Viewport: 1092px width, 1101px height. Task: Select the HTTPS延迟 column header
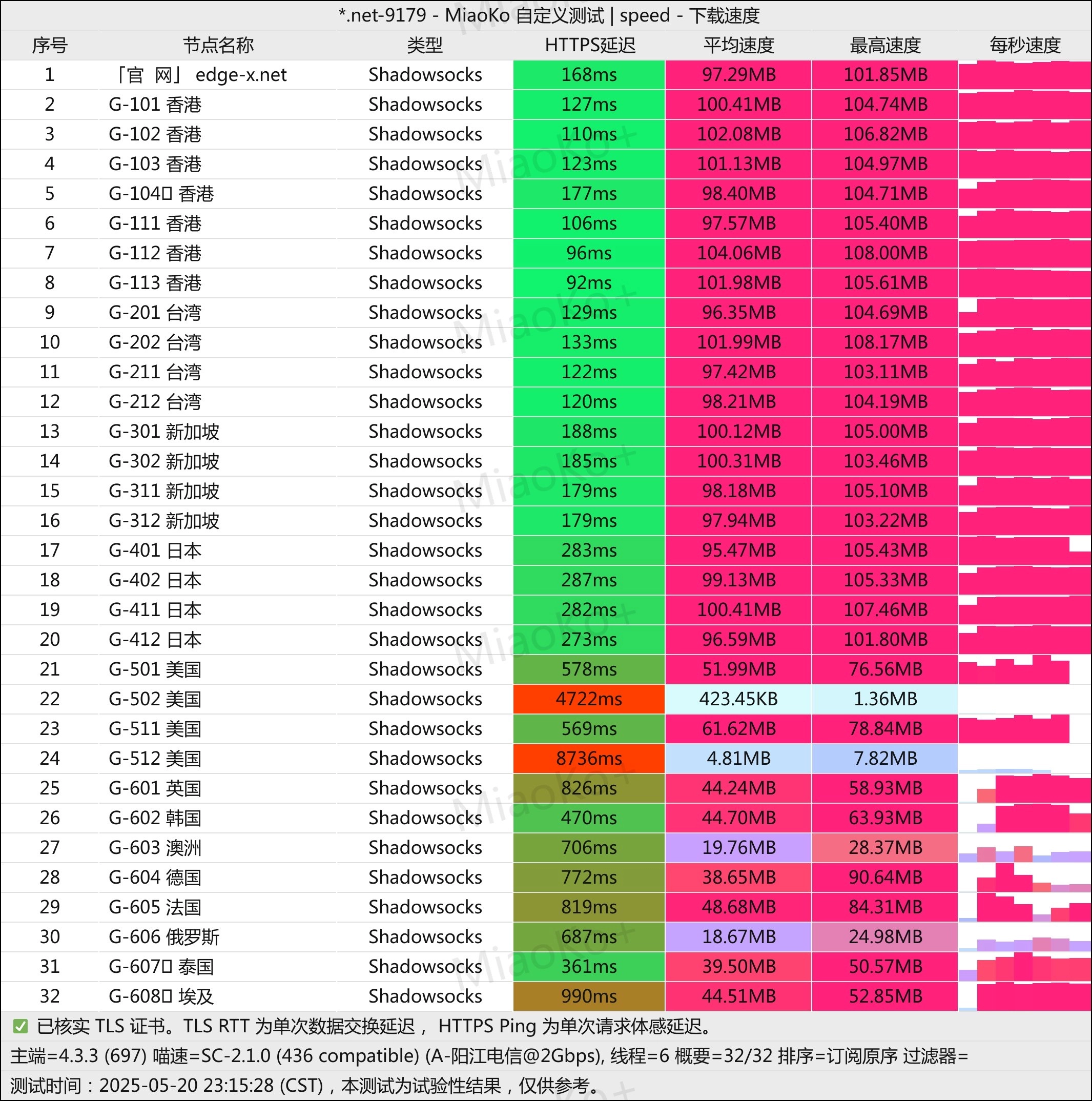(590, 45)
